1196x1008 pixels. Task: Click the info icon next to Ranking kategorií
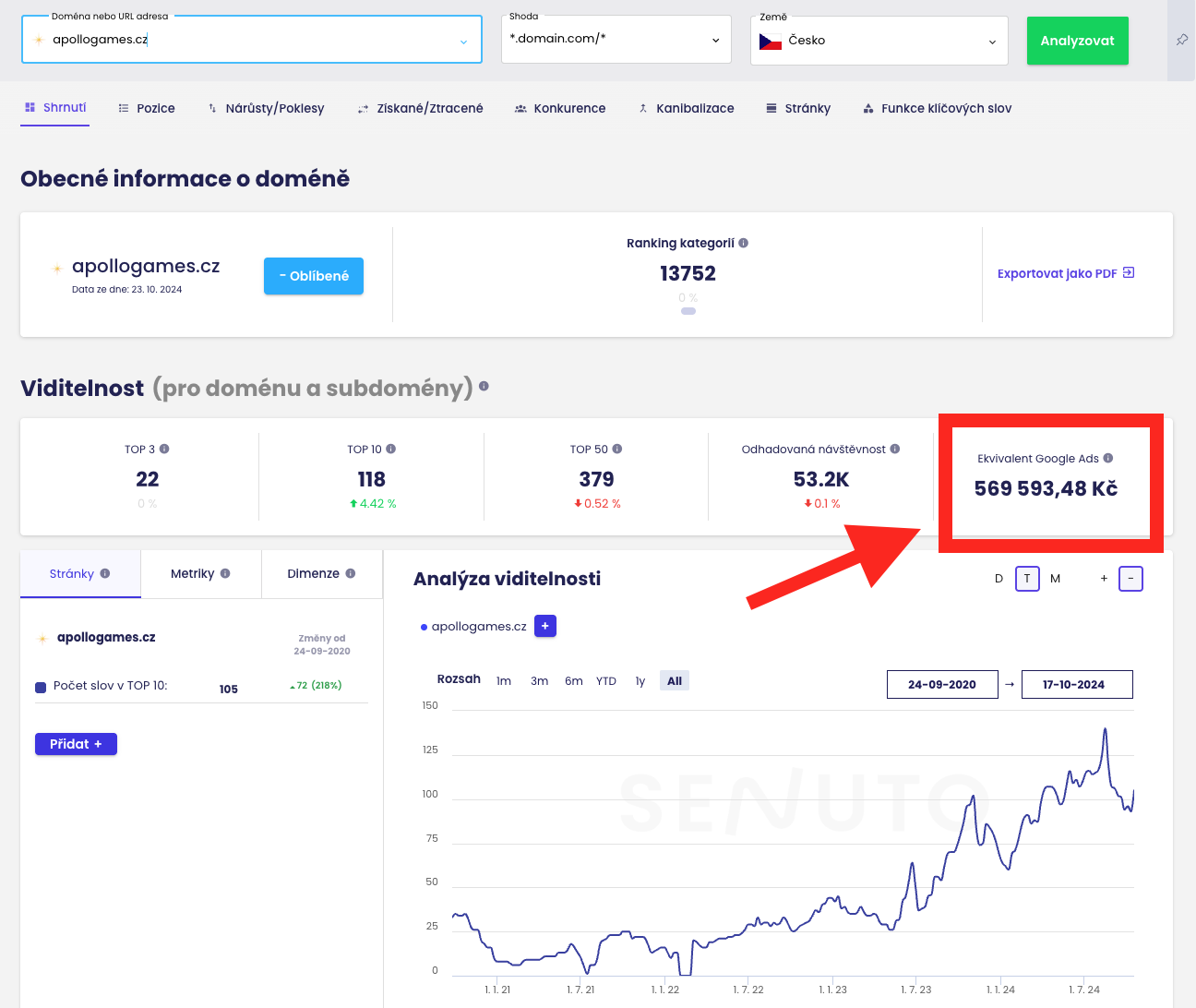pyautogui.click(x=744, y=243)
